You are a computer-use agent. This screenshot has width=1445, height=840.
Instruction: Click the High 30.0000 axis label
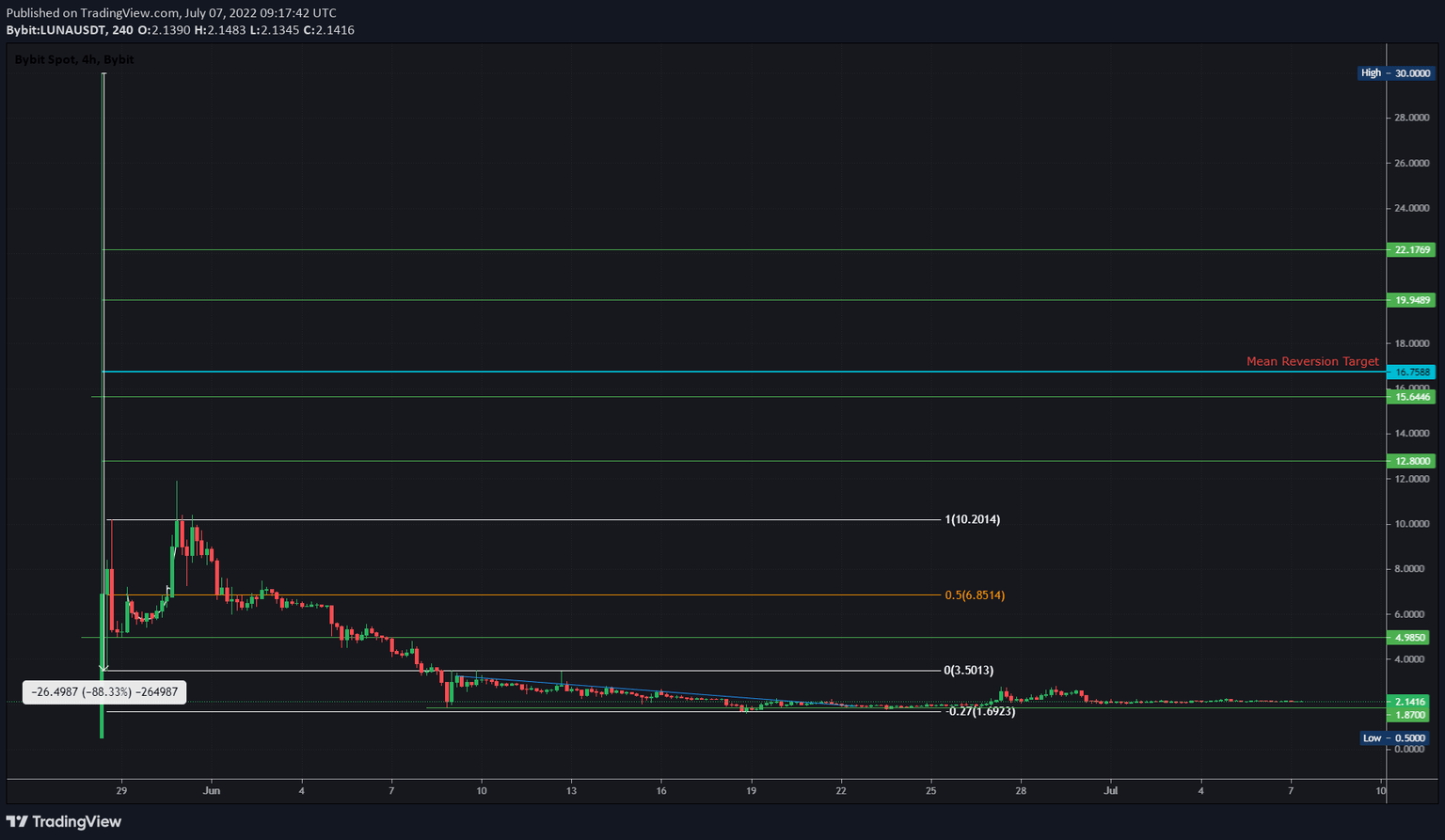[x=1395, y=72]
